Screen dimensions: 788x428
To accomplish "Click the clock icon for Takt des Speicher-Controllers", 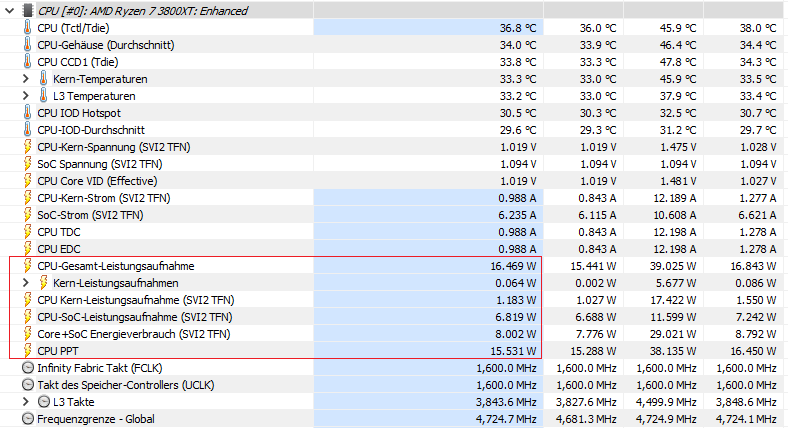I will click(28, 385).
